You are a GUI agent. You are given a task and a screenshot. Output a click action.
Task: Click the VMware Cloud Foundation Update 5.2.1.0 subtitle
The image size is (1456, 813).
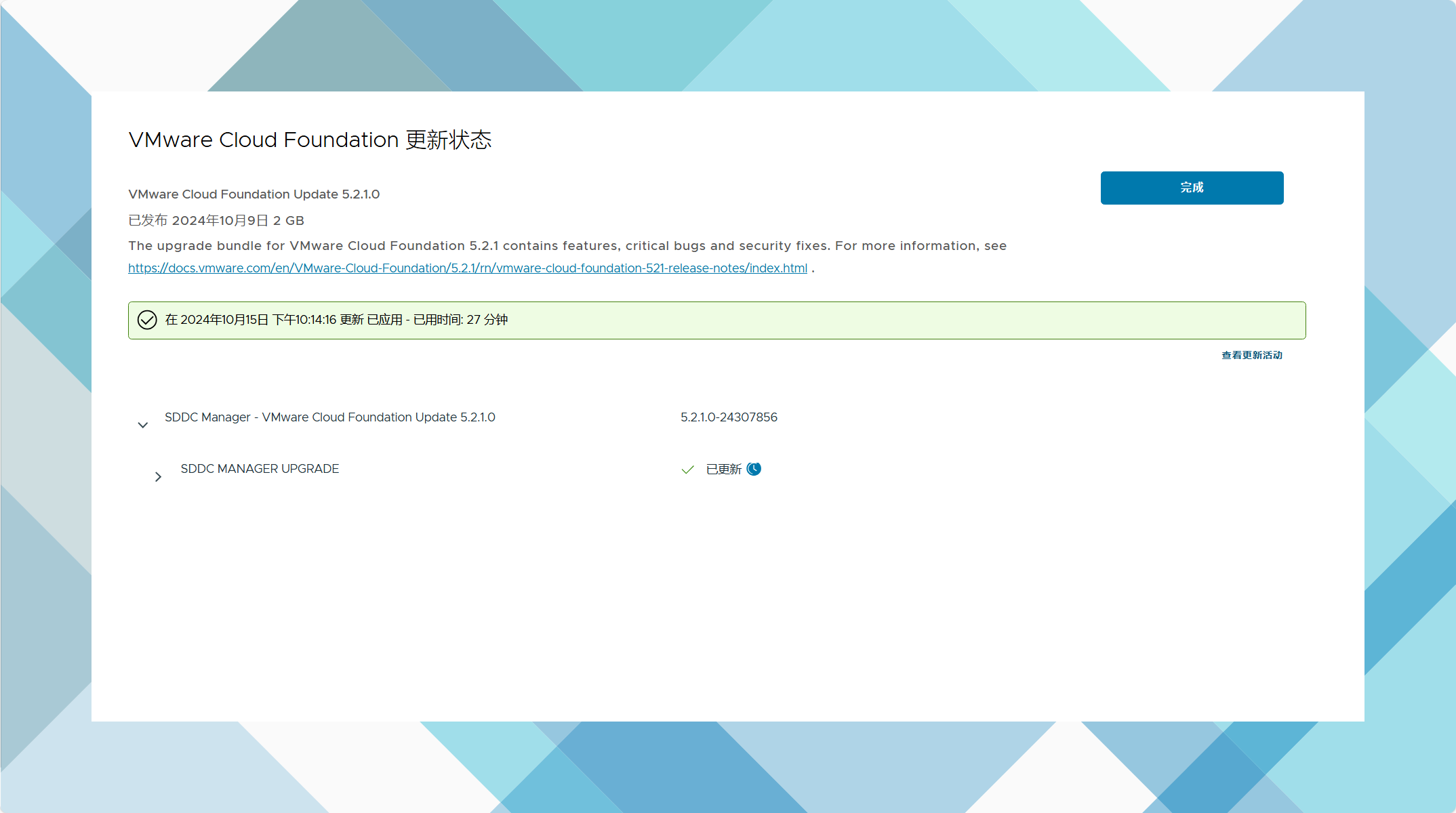pos(254,194)
